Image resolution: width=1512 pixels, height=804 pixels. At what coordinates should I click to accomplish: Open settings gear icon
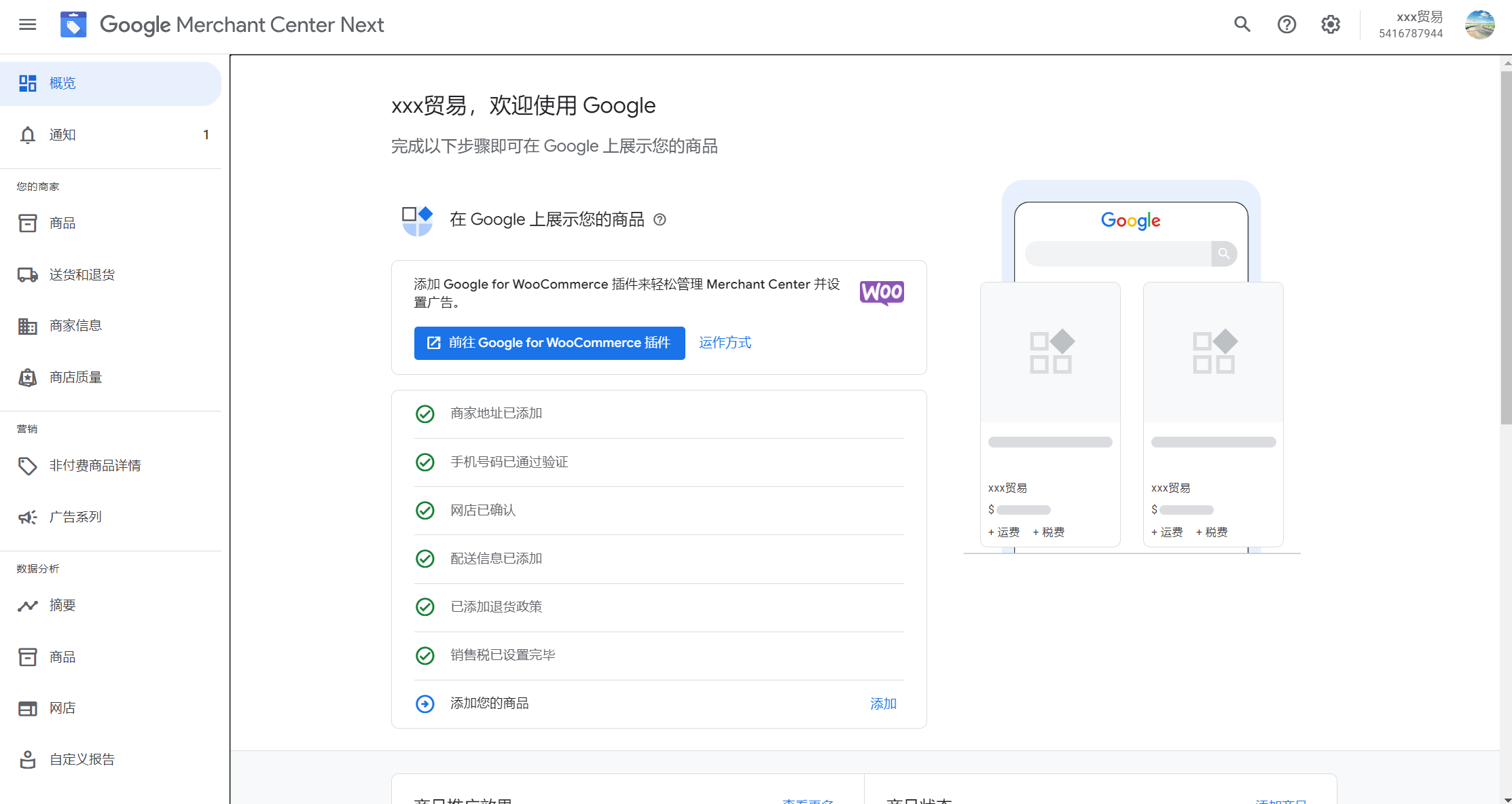1331,25
